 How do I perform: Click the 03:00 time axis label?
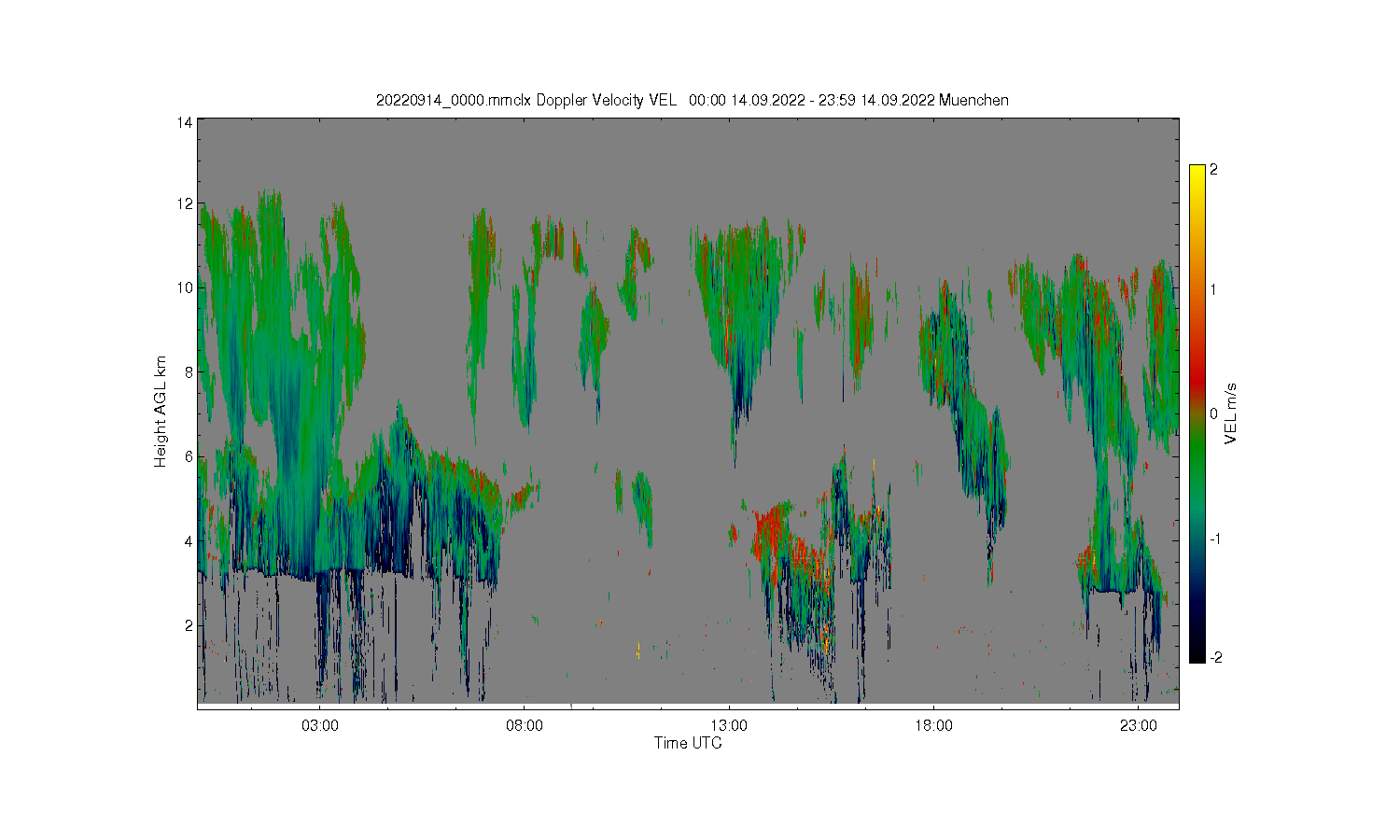tap(320, 726)
